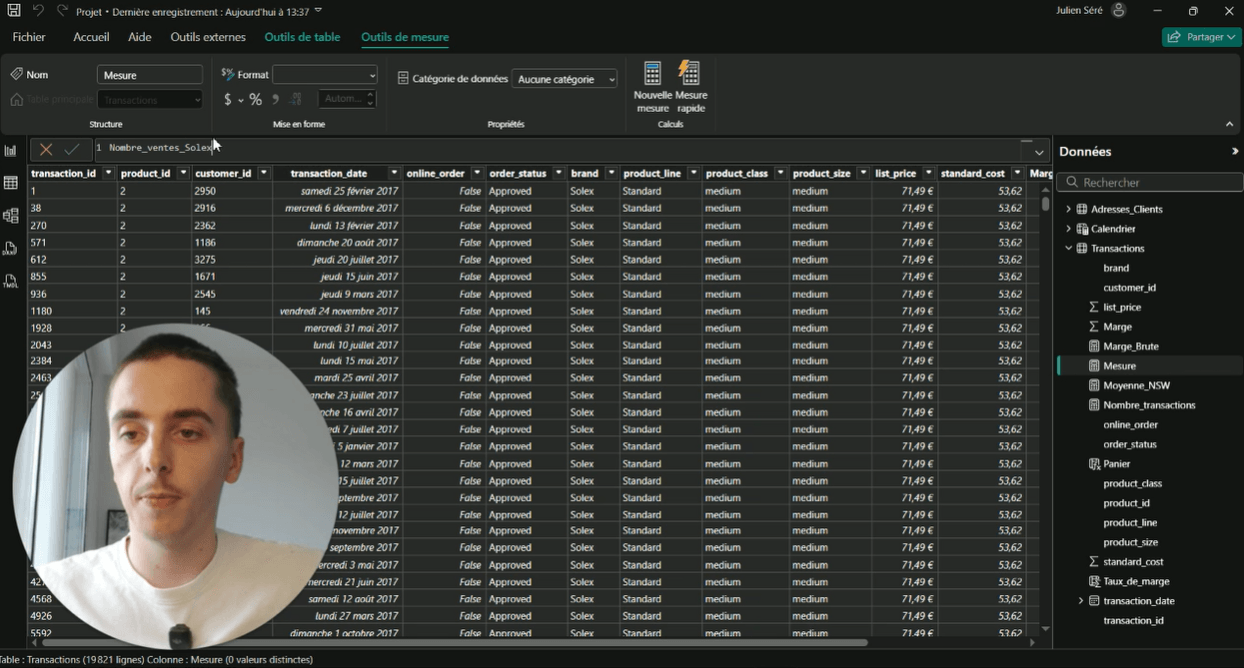
Task: Collapse the Transactions table tree
Action: 1069,248
